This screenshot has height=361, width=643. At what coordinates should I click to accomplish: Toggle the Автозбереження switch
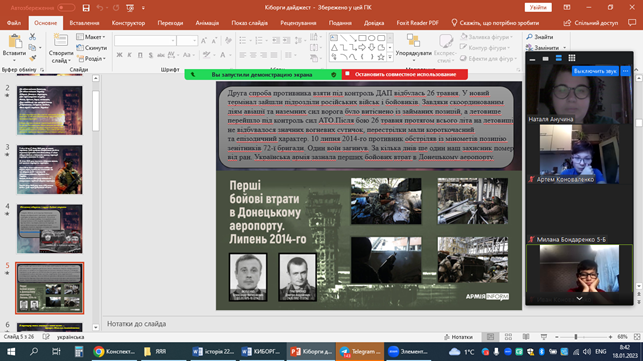tap(66, 8)
